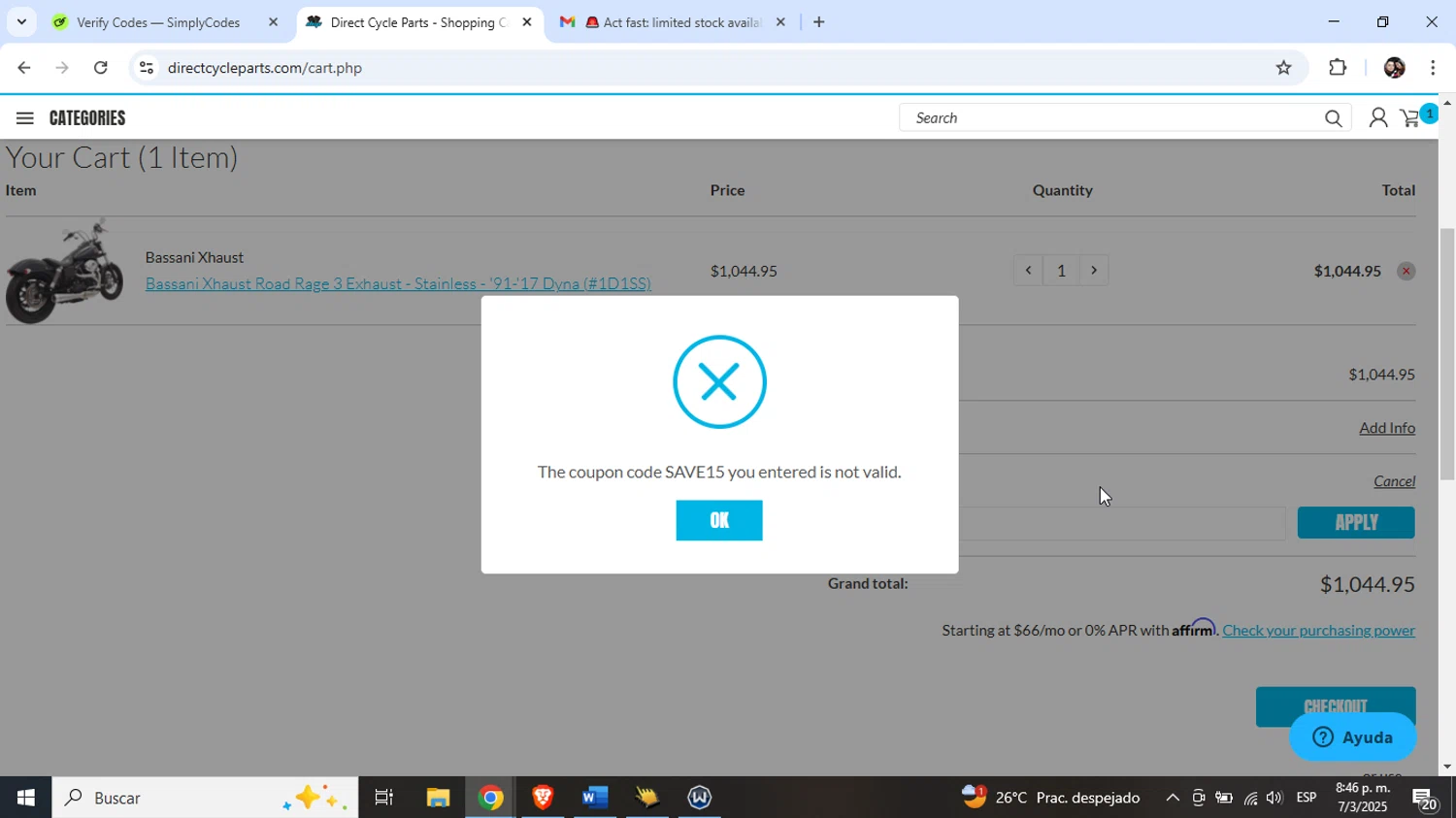
Task: Open the tab search dropdown arrow
Action: point(21,21)
